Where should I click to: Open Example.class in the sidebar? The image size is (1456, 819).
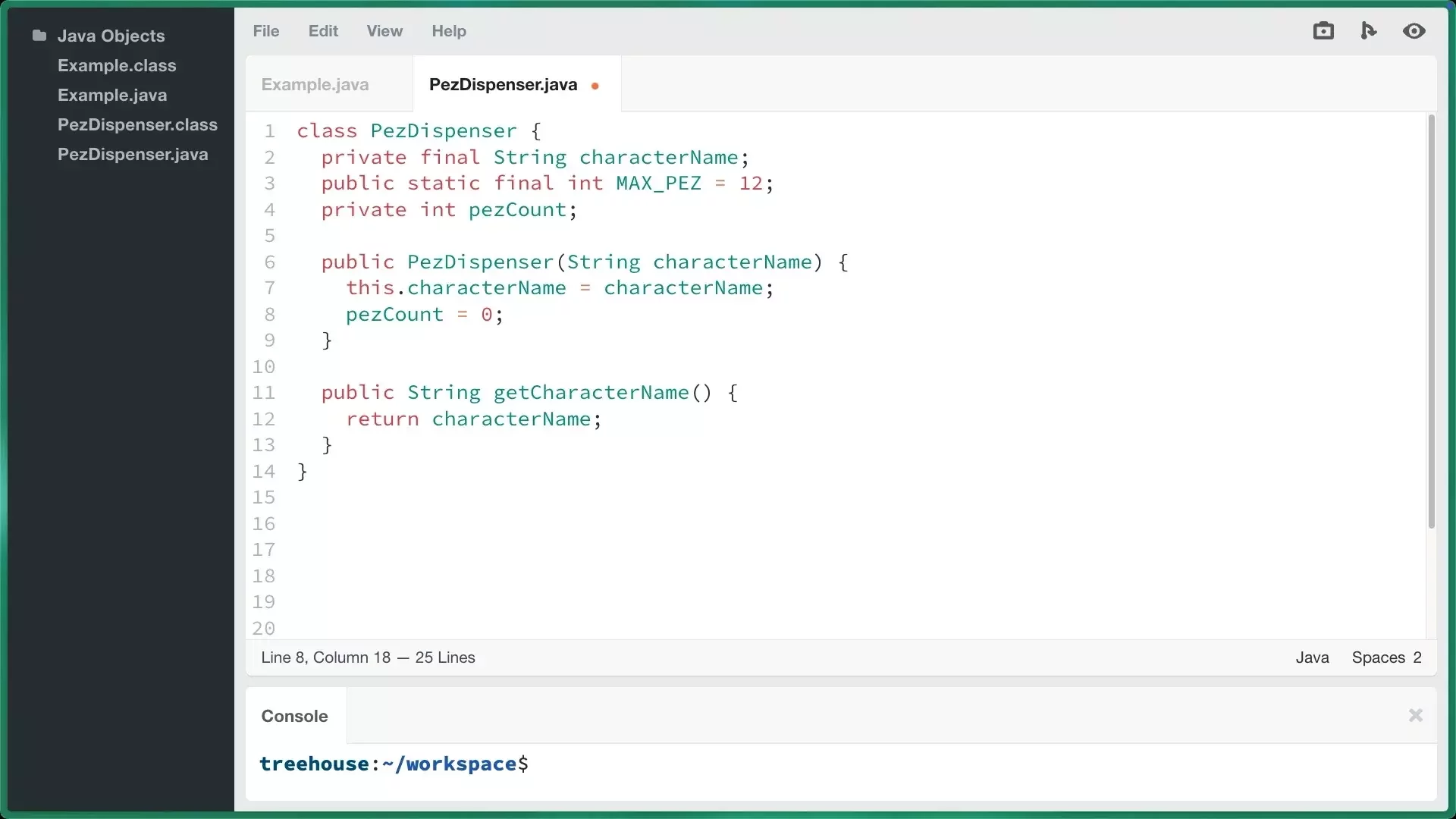pos(117,65)
